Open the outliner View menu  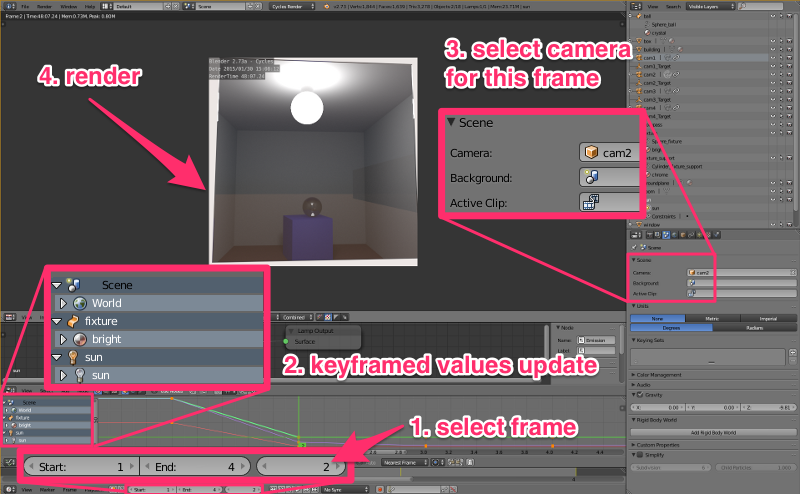pos(653,7)
